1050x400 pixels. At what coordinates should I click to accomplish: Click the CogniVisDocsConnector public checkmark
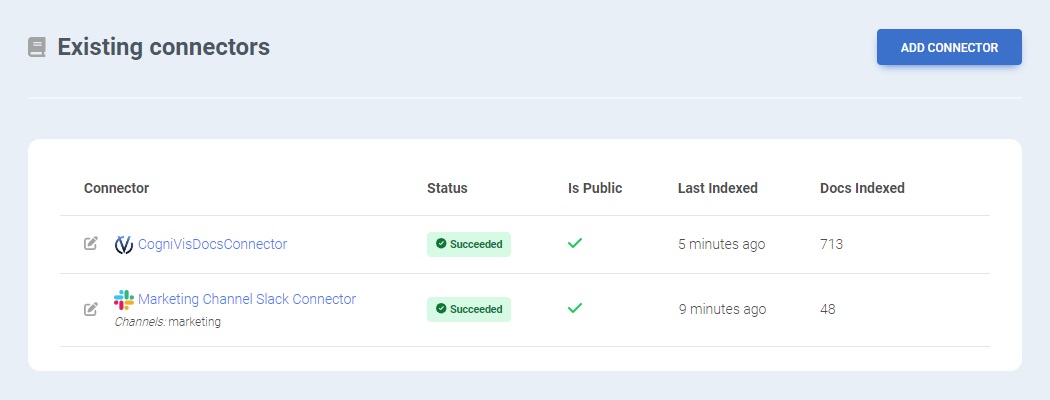[x=574, y=244]
